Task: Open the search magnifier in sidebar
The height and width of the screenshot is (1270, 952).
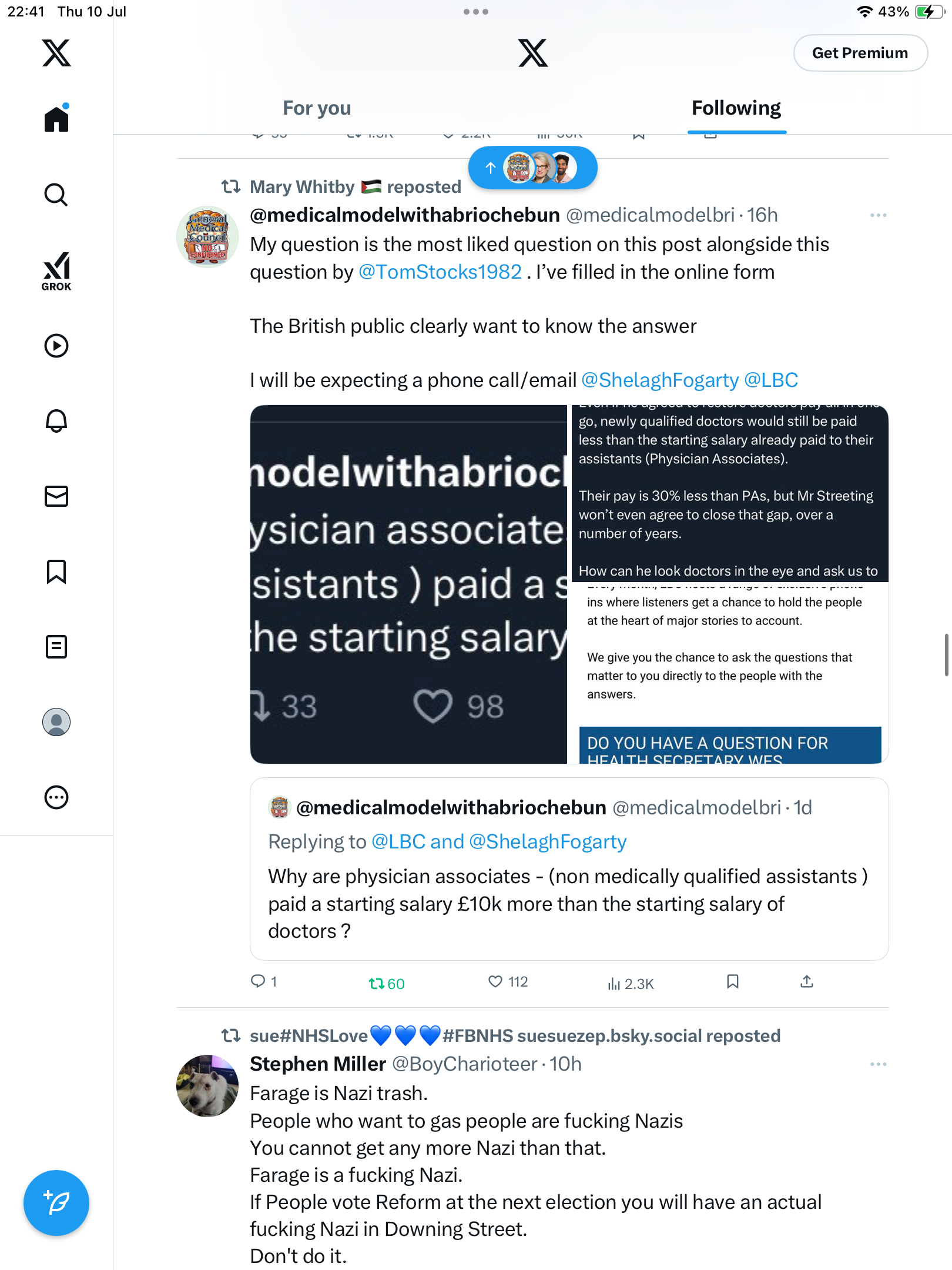Action: coord(56,195)
